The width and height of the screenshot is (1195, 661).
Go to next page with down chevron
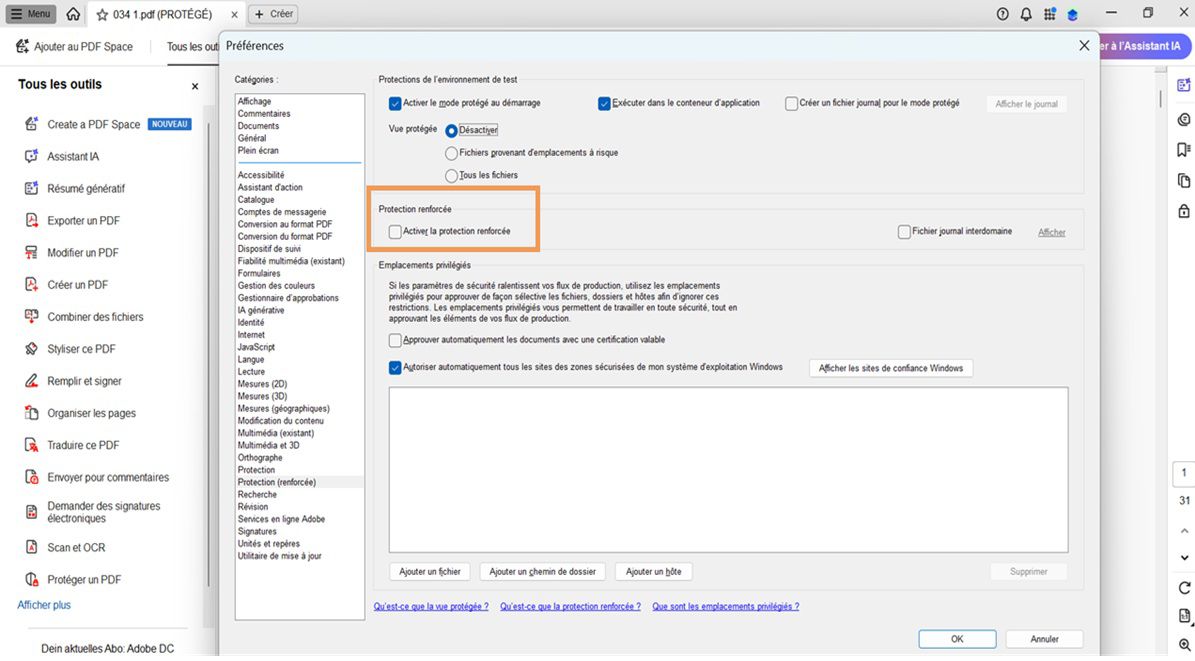click(x=1184, y=557)
